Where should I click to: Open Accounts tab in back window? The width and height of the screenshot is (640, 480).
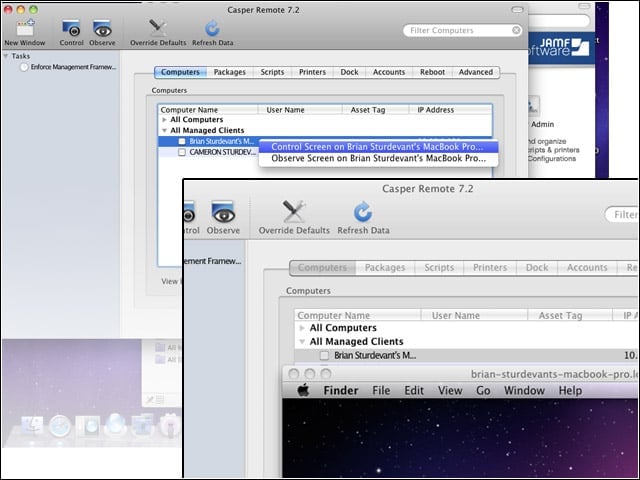click(389, 72)
